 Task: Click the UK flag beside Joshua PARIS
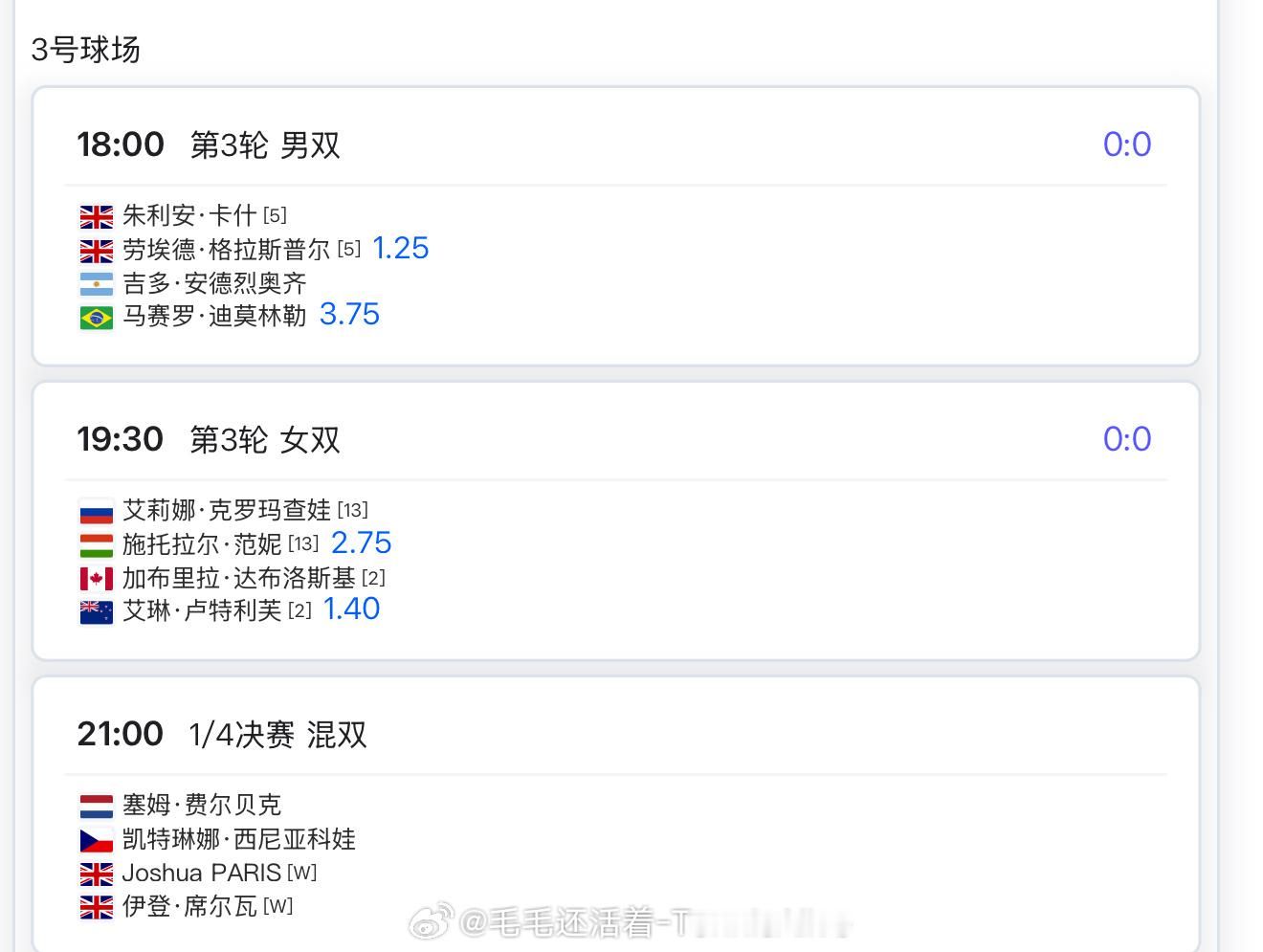tap(96, 874)
